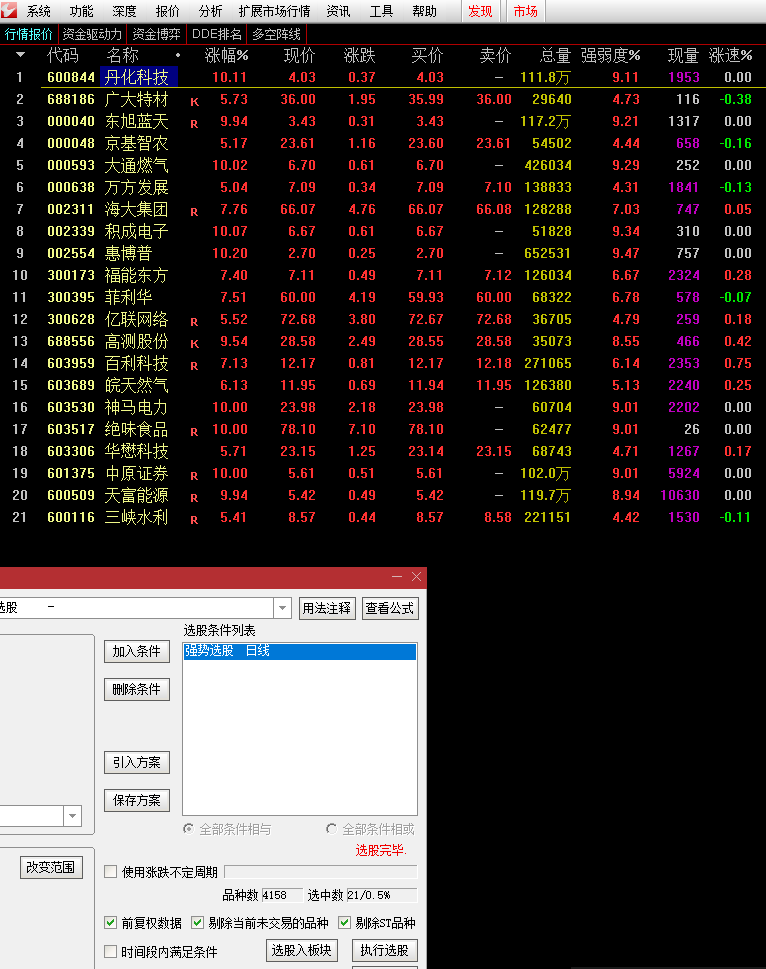Open the 工具 menu

point(381,11)
